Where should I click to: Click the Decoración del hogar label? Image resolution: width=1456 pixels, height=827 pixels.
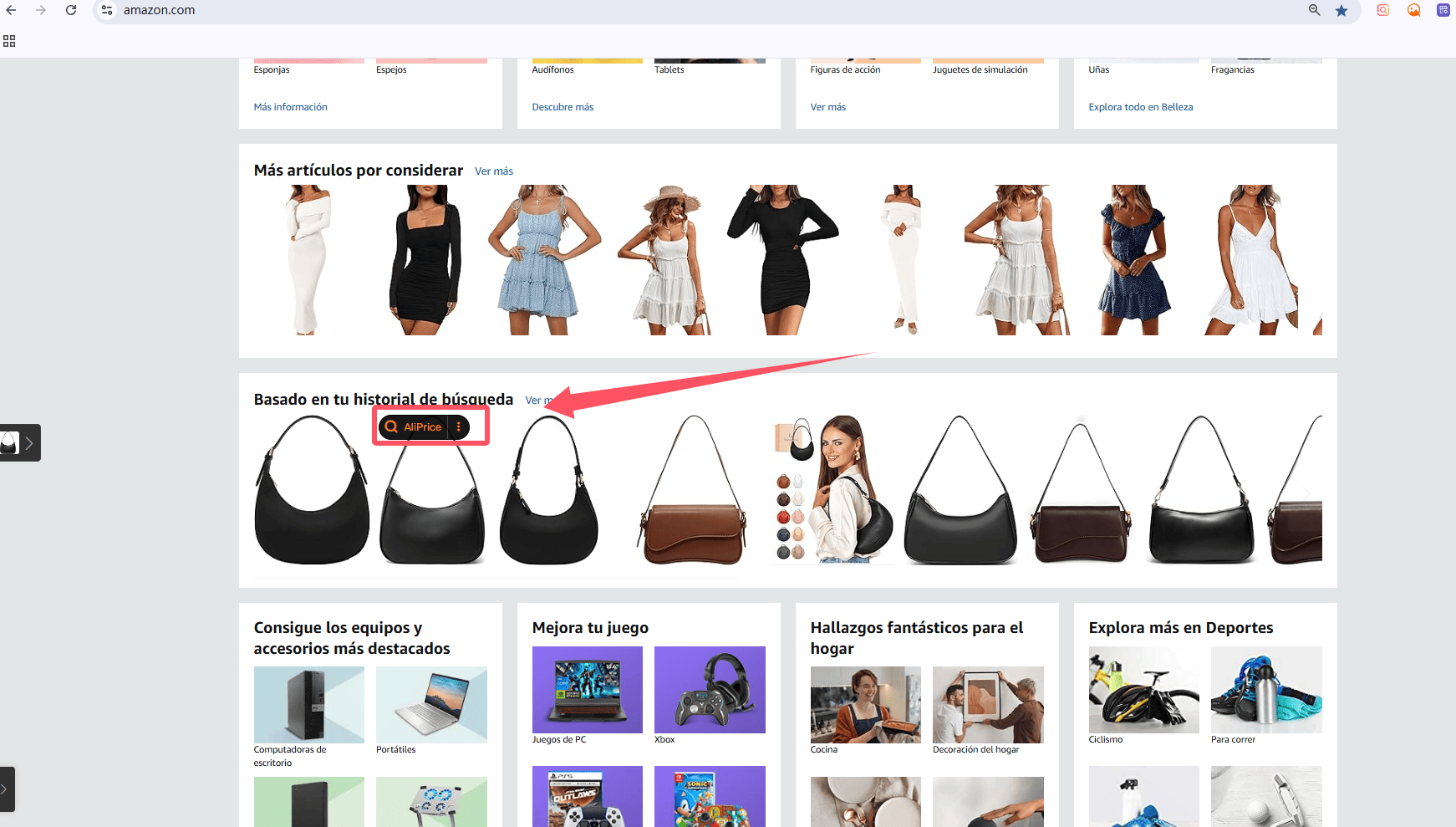[976, 749]
